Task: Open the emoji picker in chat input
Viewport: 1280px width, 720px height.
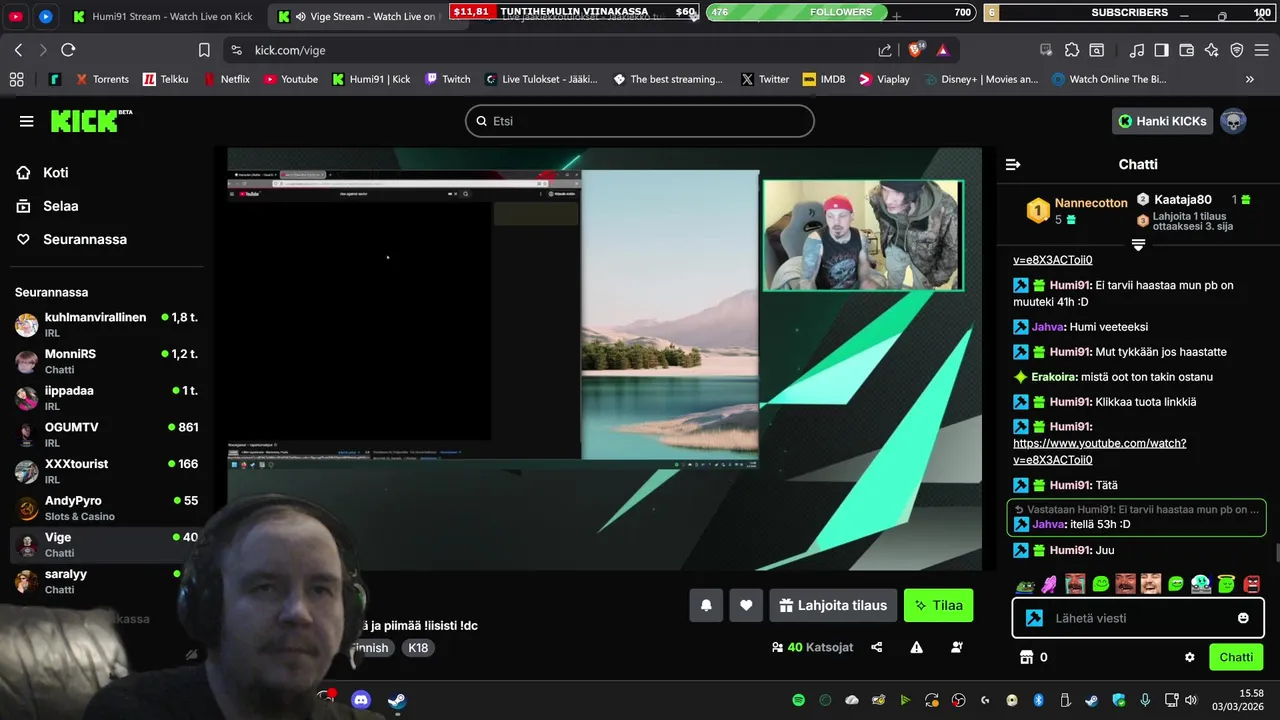Action: 1243,618
